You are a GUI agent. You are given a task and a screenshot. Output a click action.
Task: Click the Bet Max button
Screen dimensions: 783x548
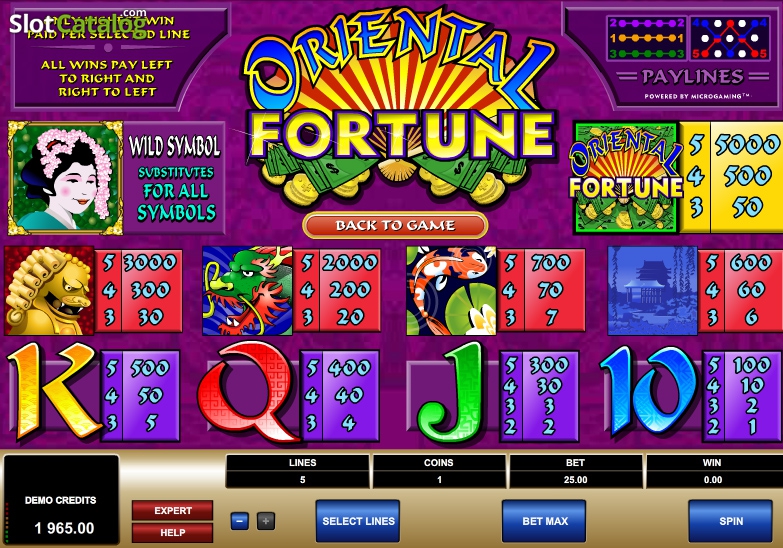544,521
